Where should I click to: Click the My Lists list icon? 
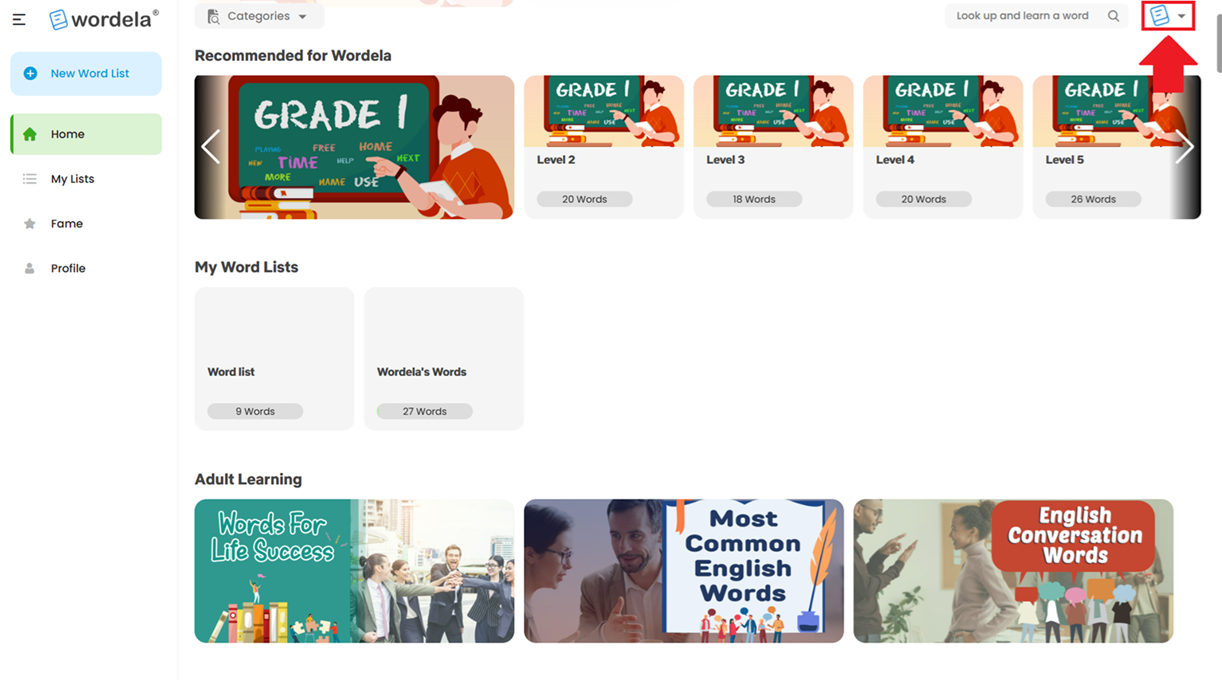(30, 179)
